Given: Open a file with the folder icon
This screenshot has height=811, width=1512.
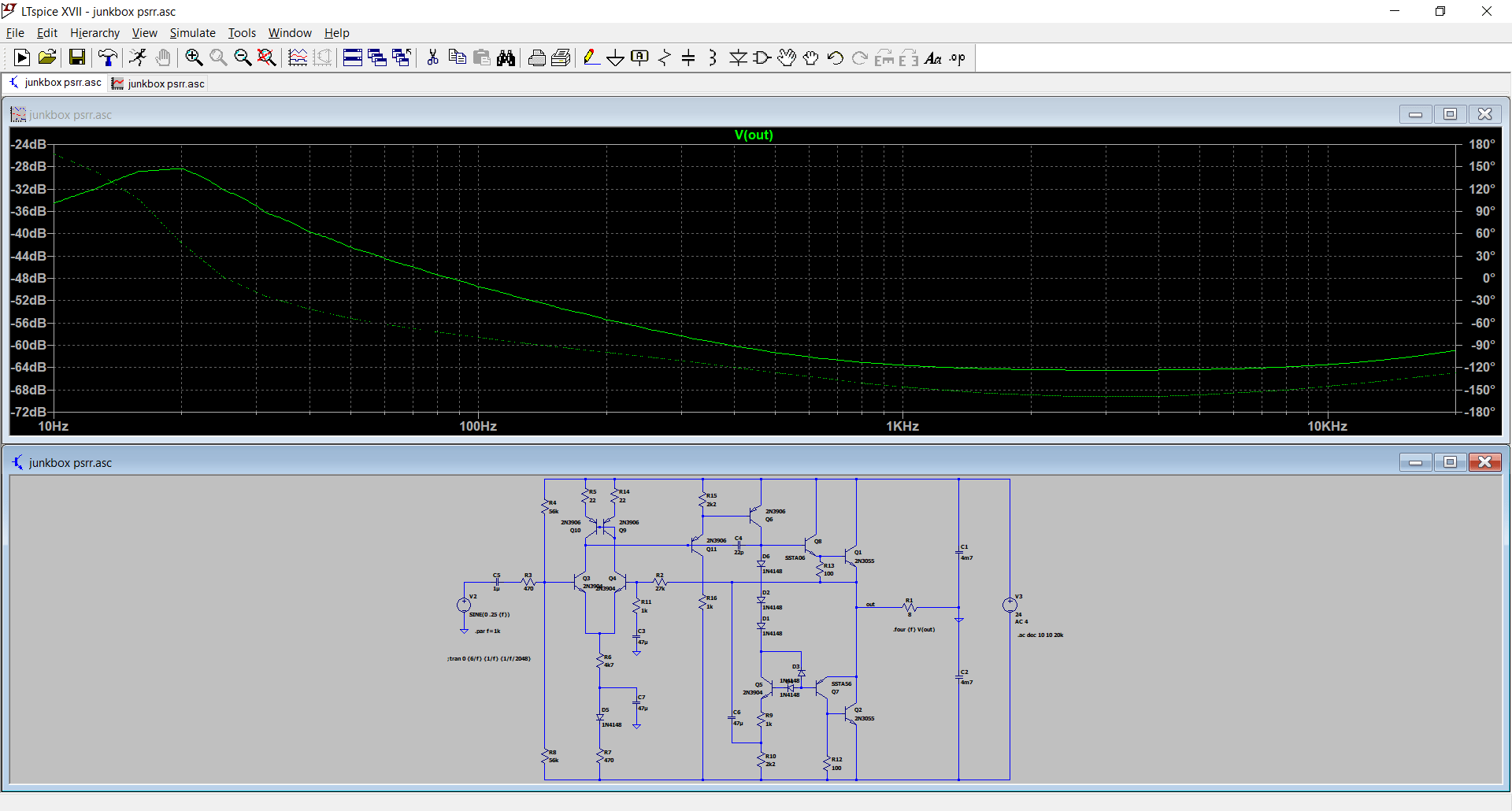Looking at the screenshot, I should click(47, 57).
